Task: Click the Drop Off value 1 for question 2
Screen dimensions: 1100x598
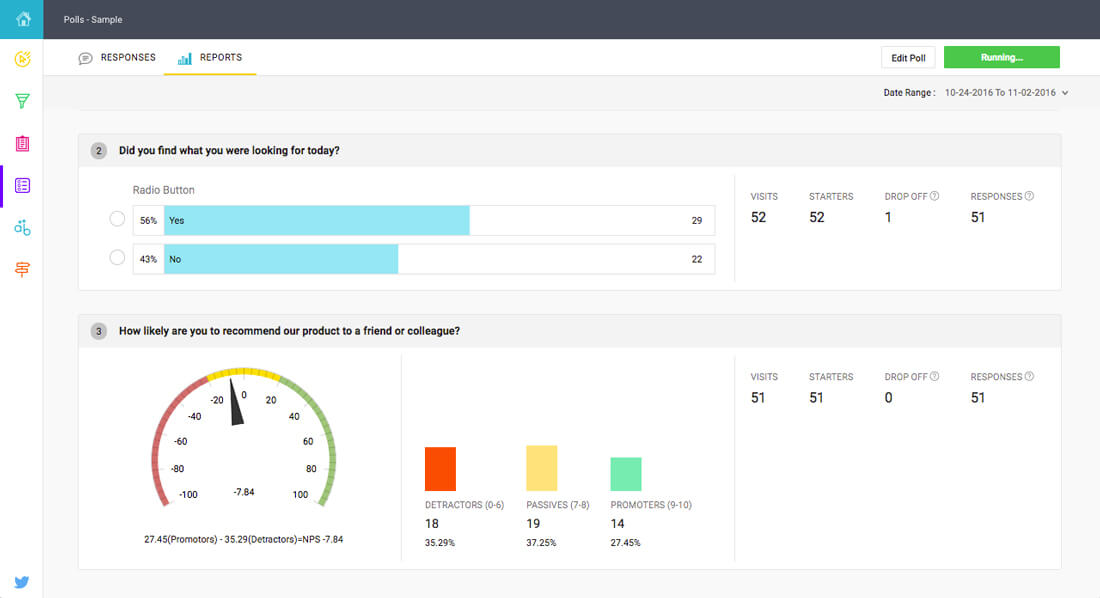Action: (888, 218)
